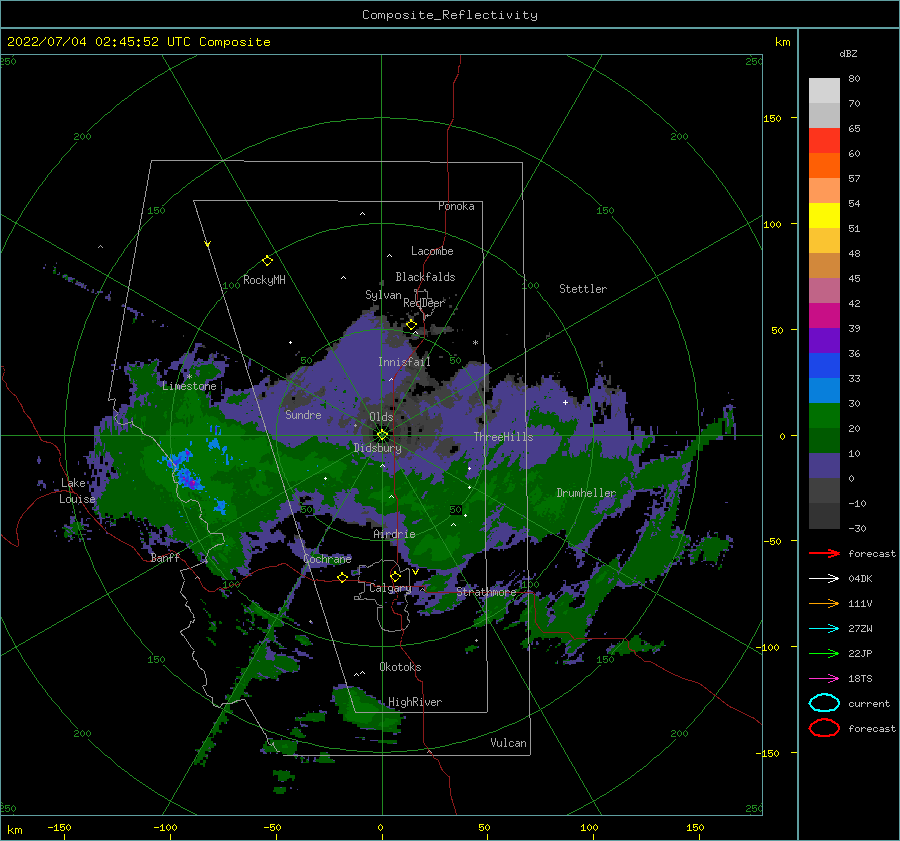This screenshot has height=841, width=900.
Task: Click the Lacombe city label
Action: (432, 251)
